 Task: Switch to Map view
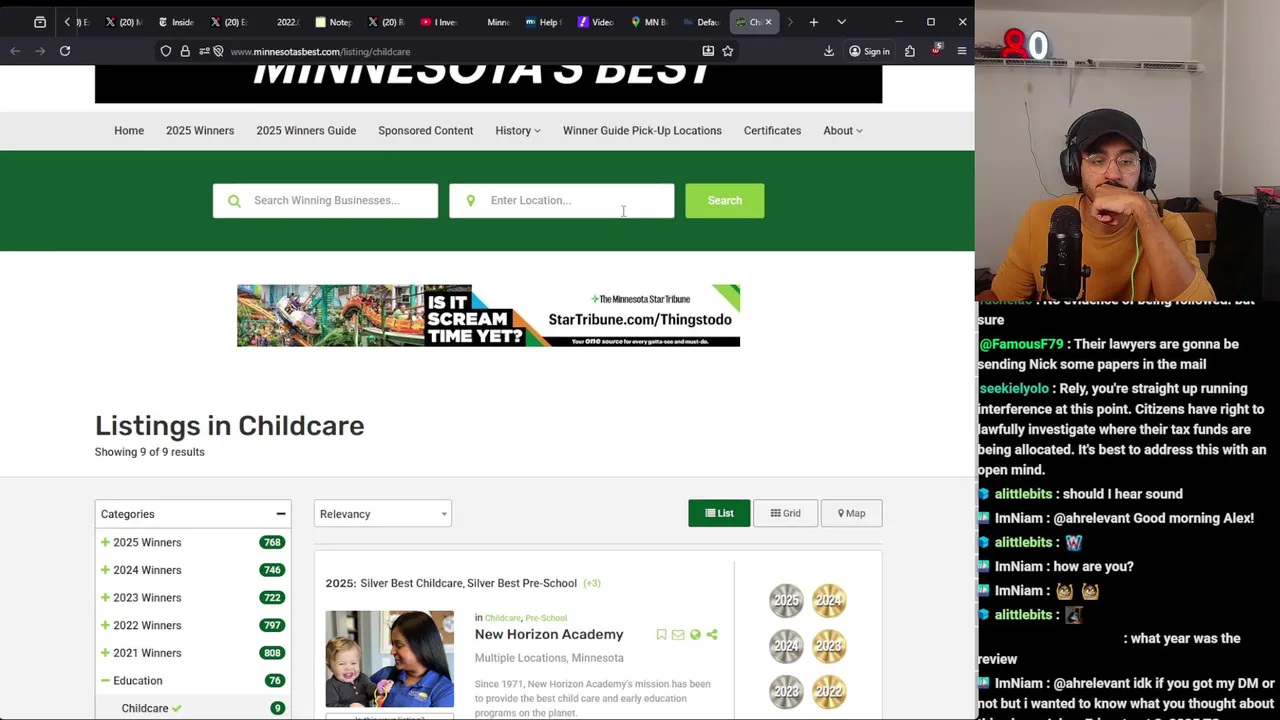[852, 513]
